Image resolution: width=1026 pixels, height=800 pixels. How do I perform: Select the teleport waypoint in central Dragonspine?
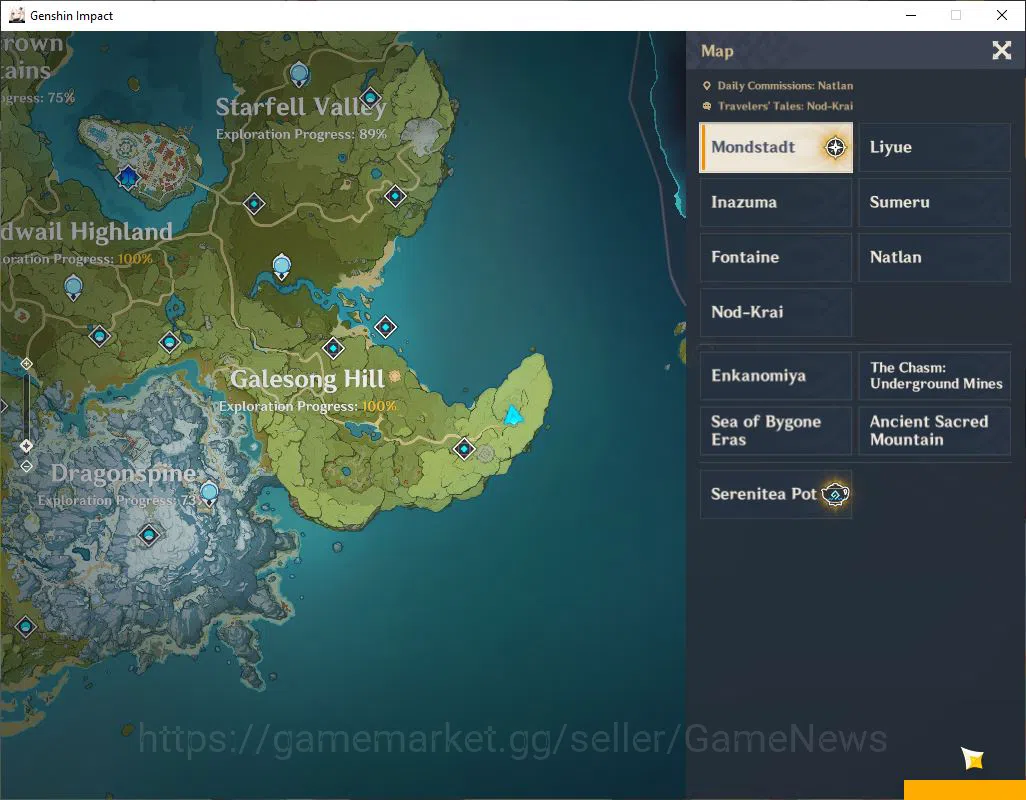[x=149, y=535]
